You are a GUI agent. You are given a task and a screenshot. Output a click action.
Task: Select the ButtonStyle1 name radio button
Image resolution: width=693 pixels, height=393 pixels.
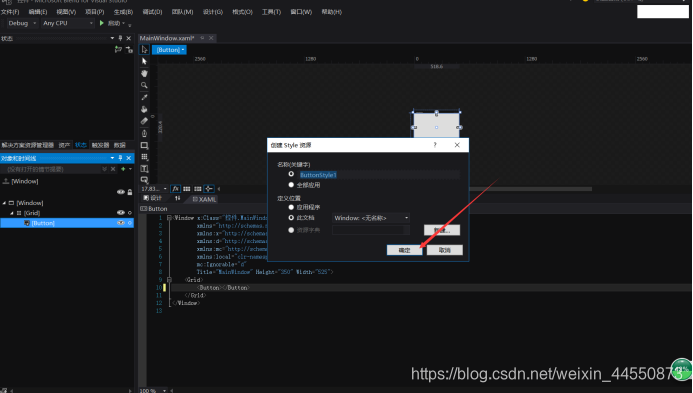click(291, 174)
